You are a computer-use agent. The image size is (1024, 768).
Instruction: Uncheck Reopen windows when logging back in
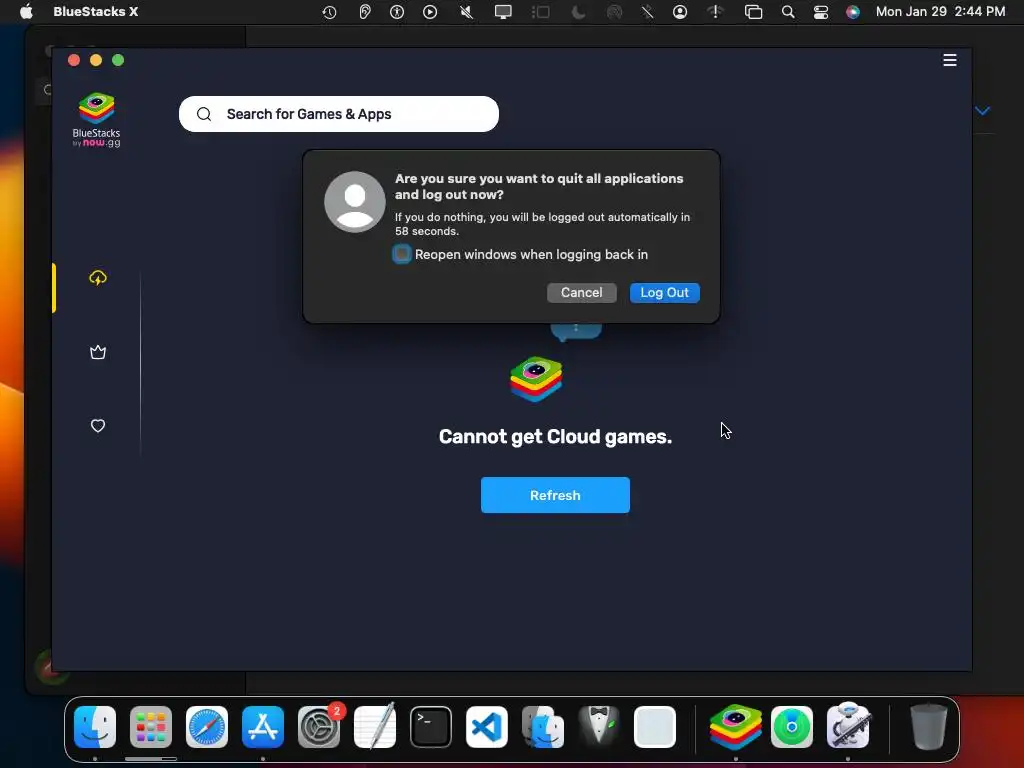tap(402, 254)
